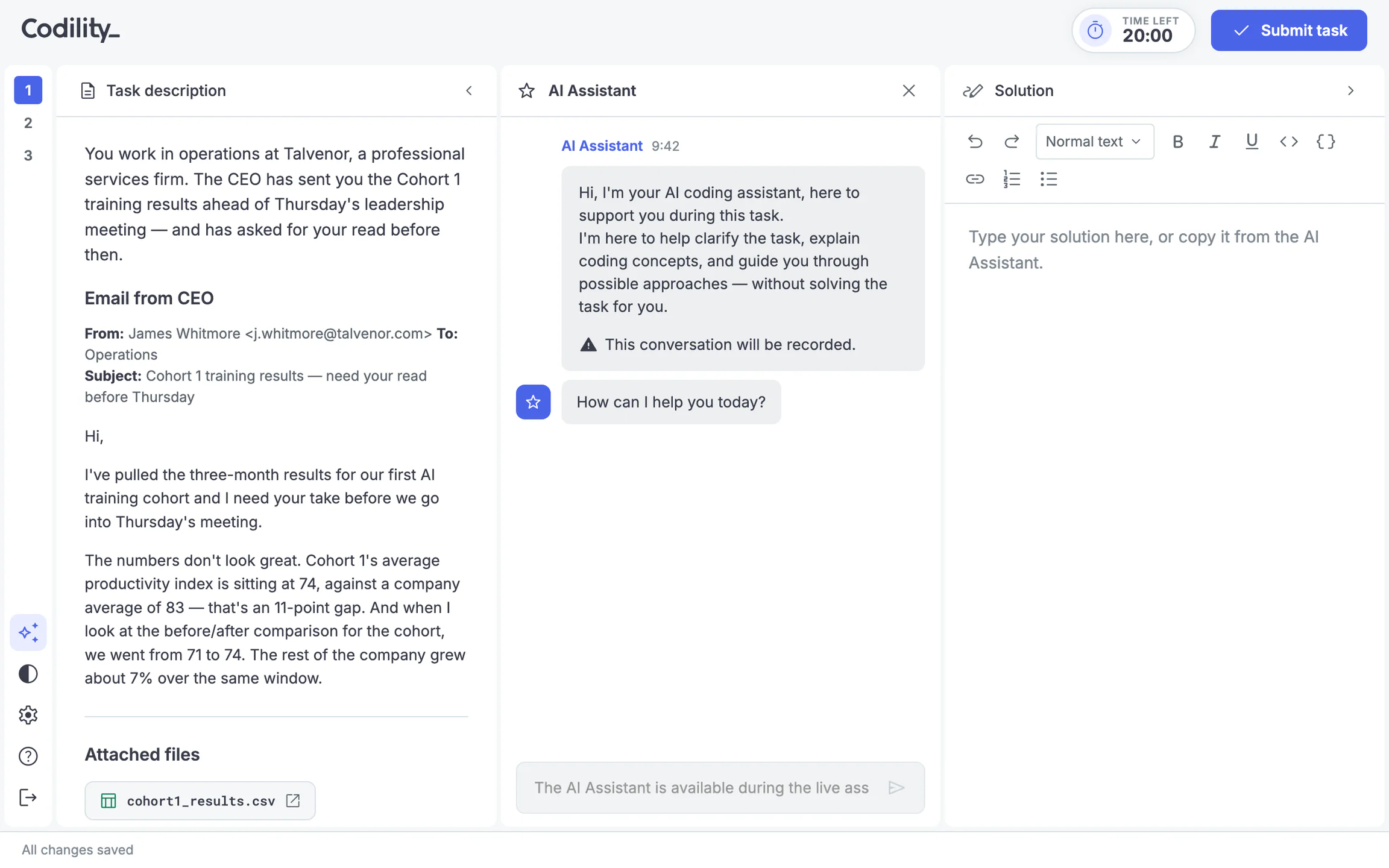Click 'This conversation will be recorded.' notice
1389x868 pixels.
coord(730,345)
